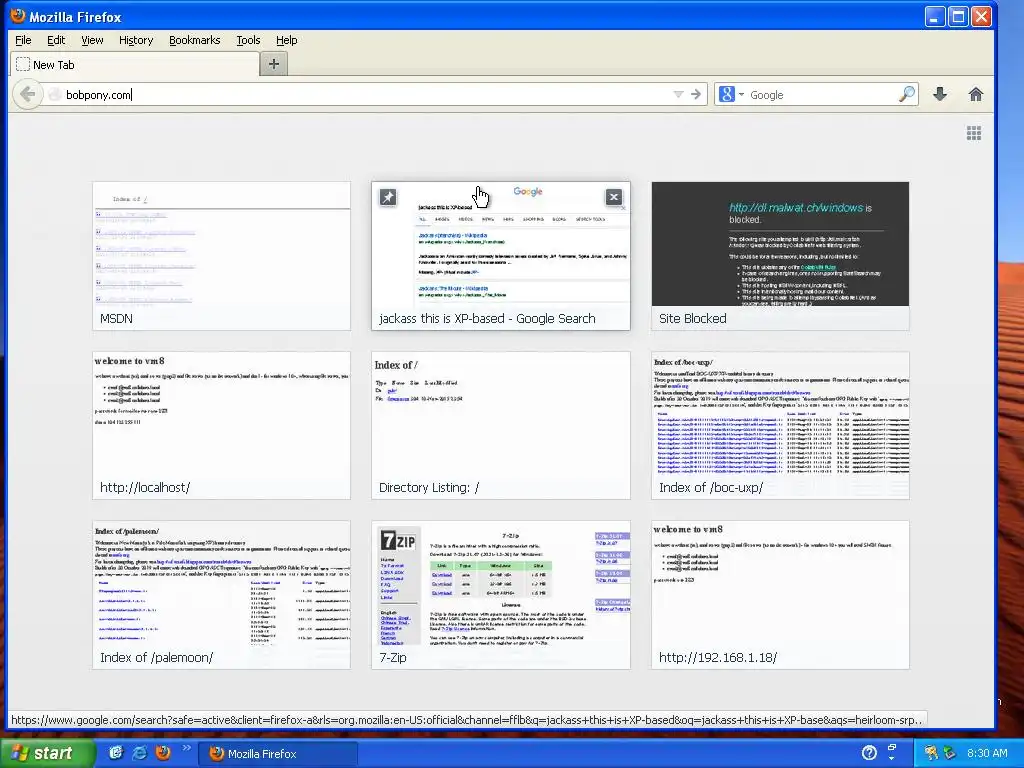Open the http://localhost/ thumbnail tile
The image size is (1024, 768).
tap(221, 425)
